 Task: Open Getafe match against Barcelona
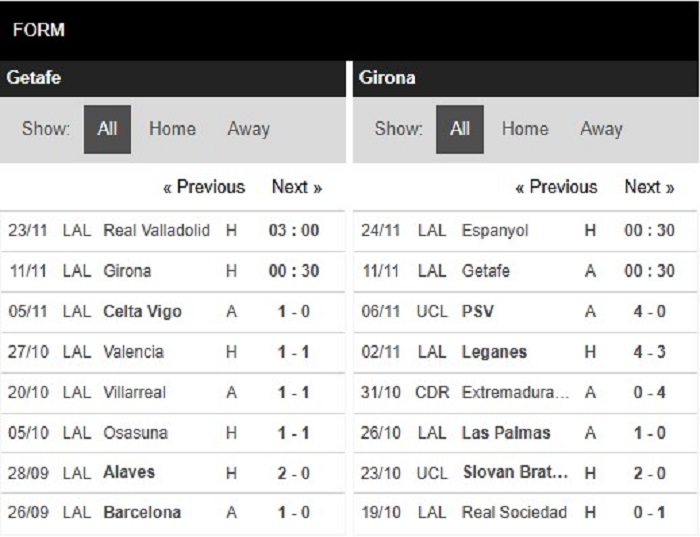(172, 513)
